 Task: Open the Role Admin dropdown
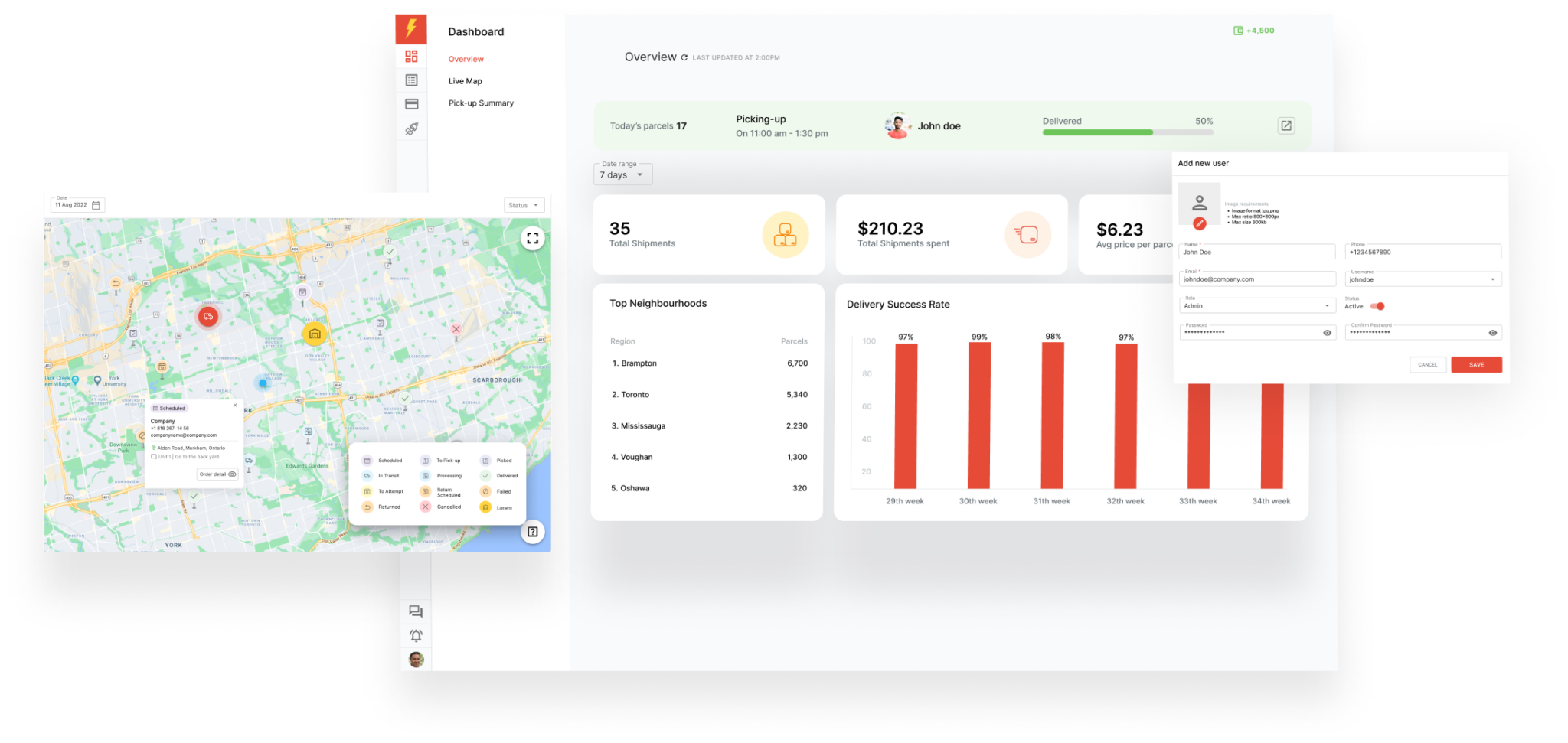point(1257,306)
